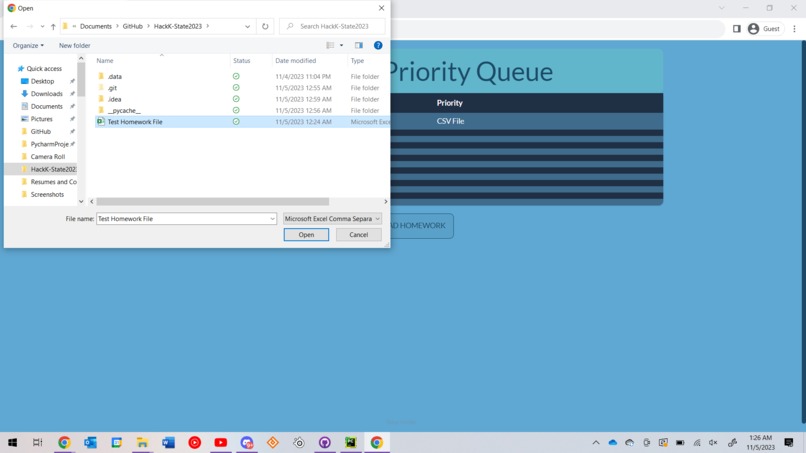806x453 pixels.
Task: Expand the Organize dropdown
Action: coord(28,45)
